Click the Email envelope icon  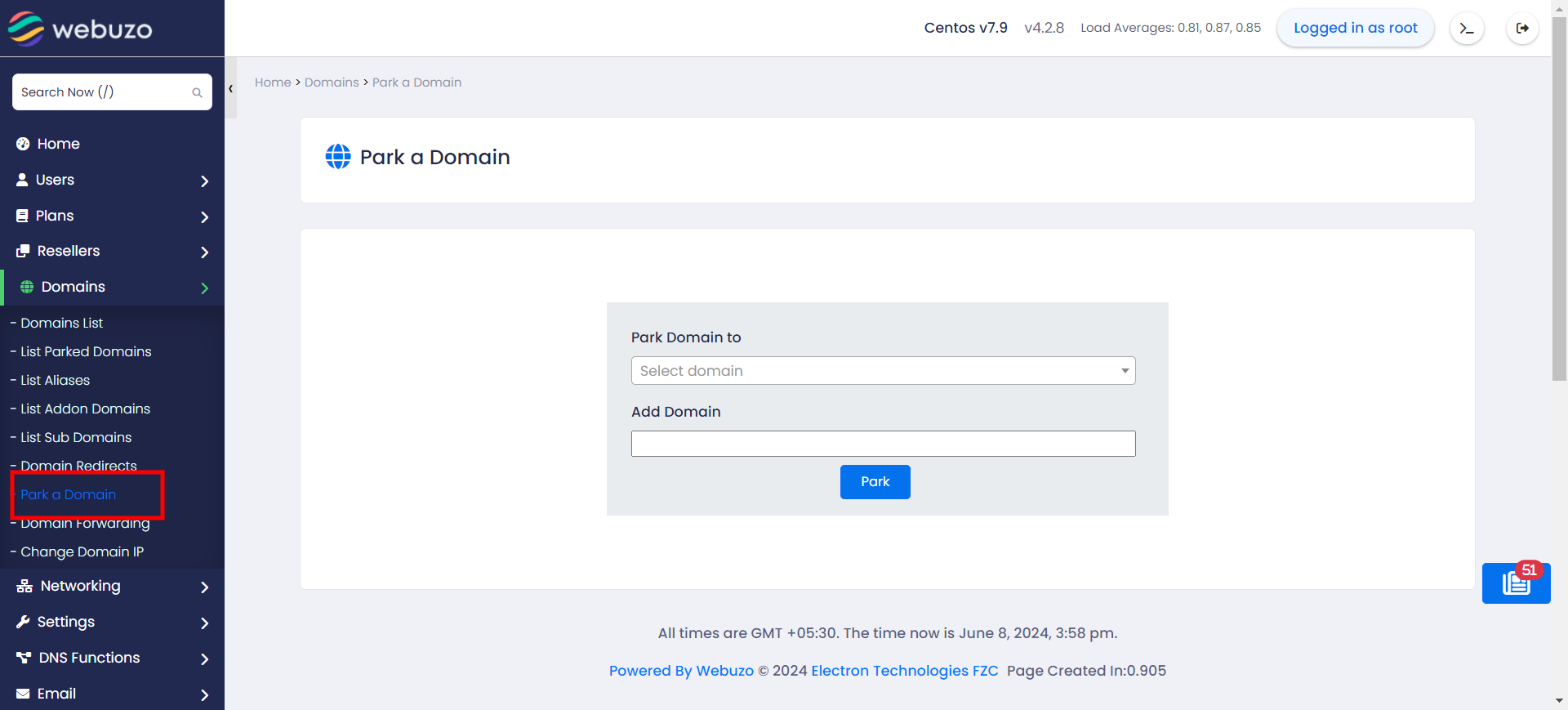click(23, 694)
